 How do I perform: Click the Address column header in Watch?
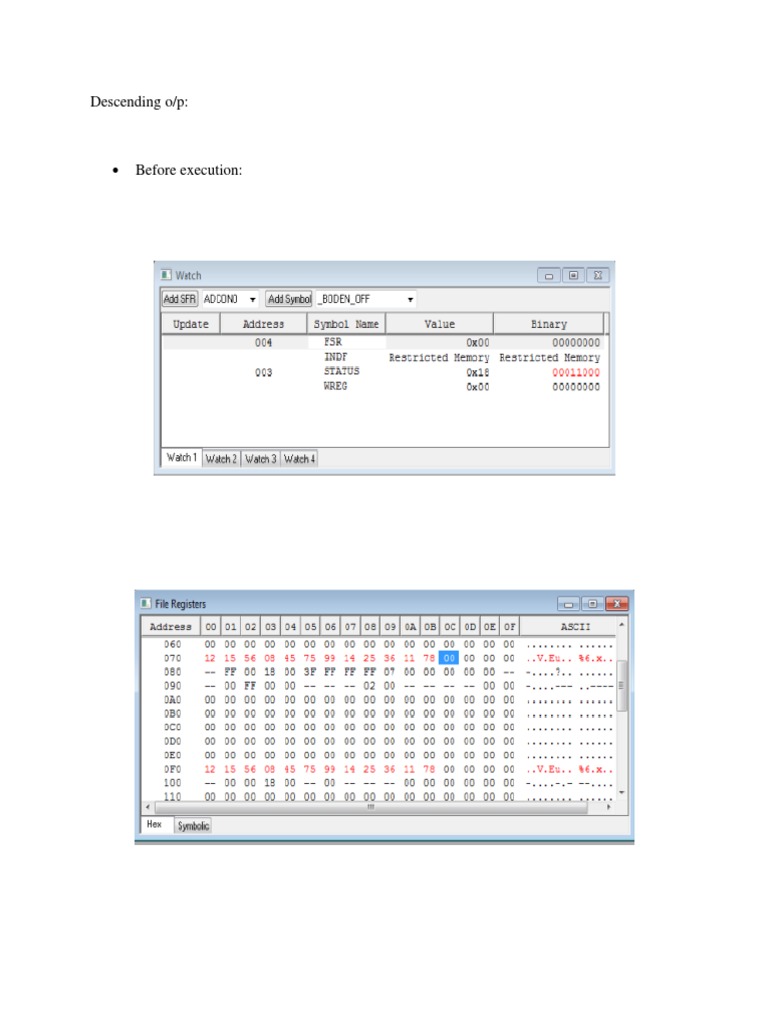[x=263, y=324]
